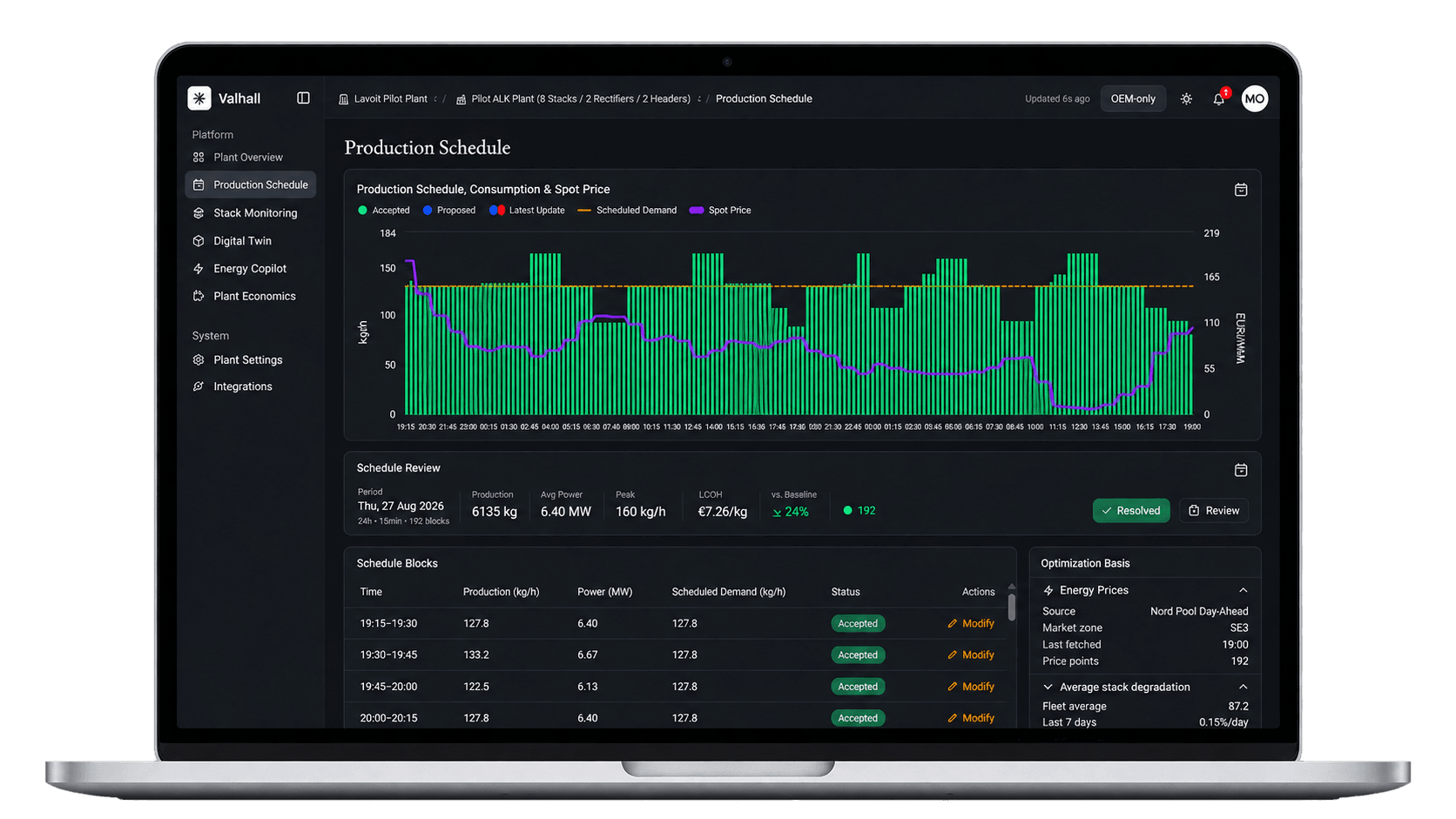This screenshot has height=819, width=1456.
Task: Click the OEM-only button
Action: point(1133,99)
